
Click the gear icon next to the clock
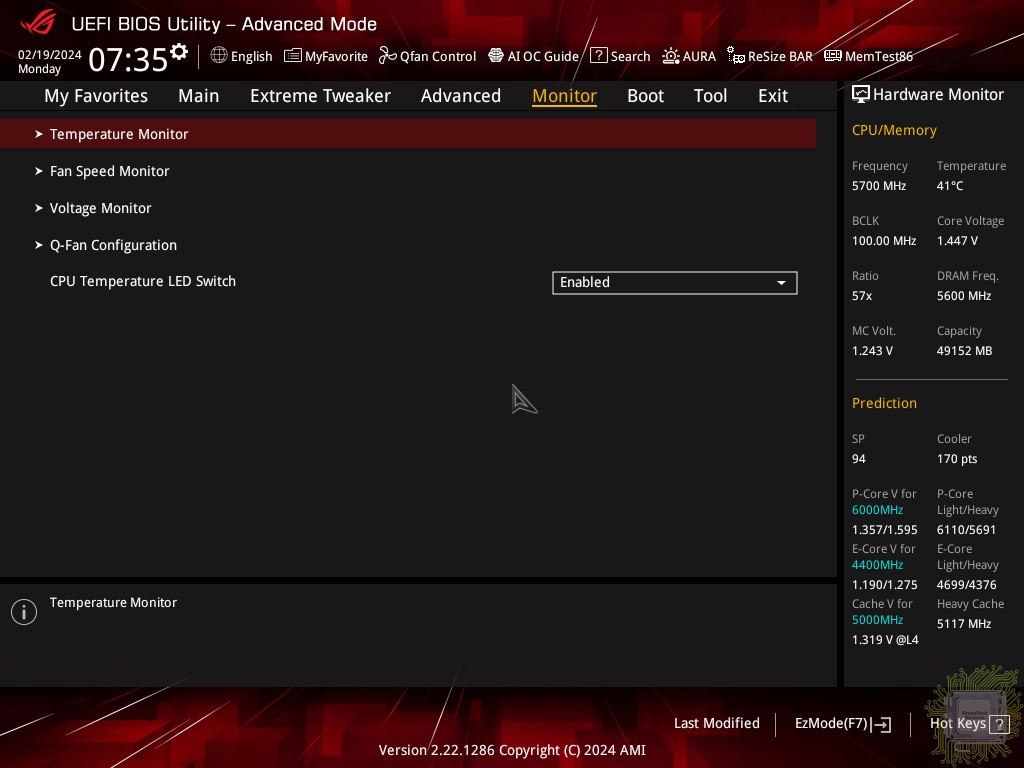click(179, 51)
